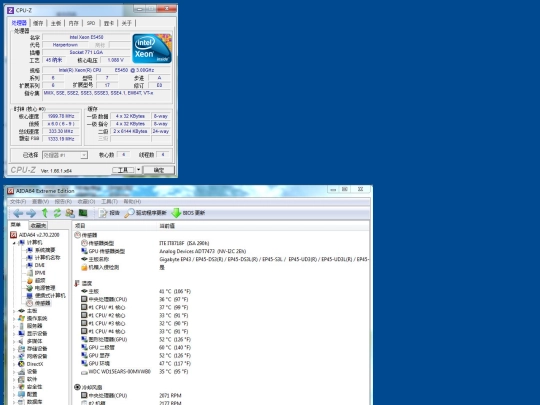Switch to the 主板 tab in CPU-Z
The height and width of the screenshot is (405, 540).
(x=56, y=23)
